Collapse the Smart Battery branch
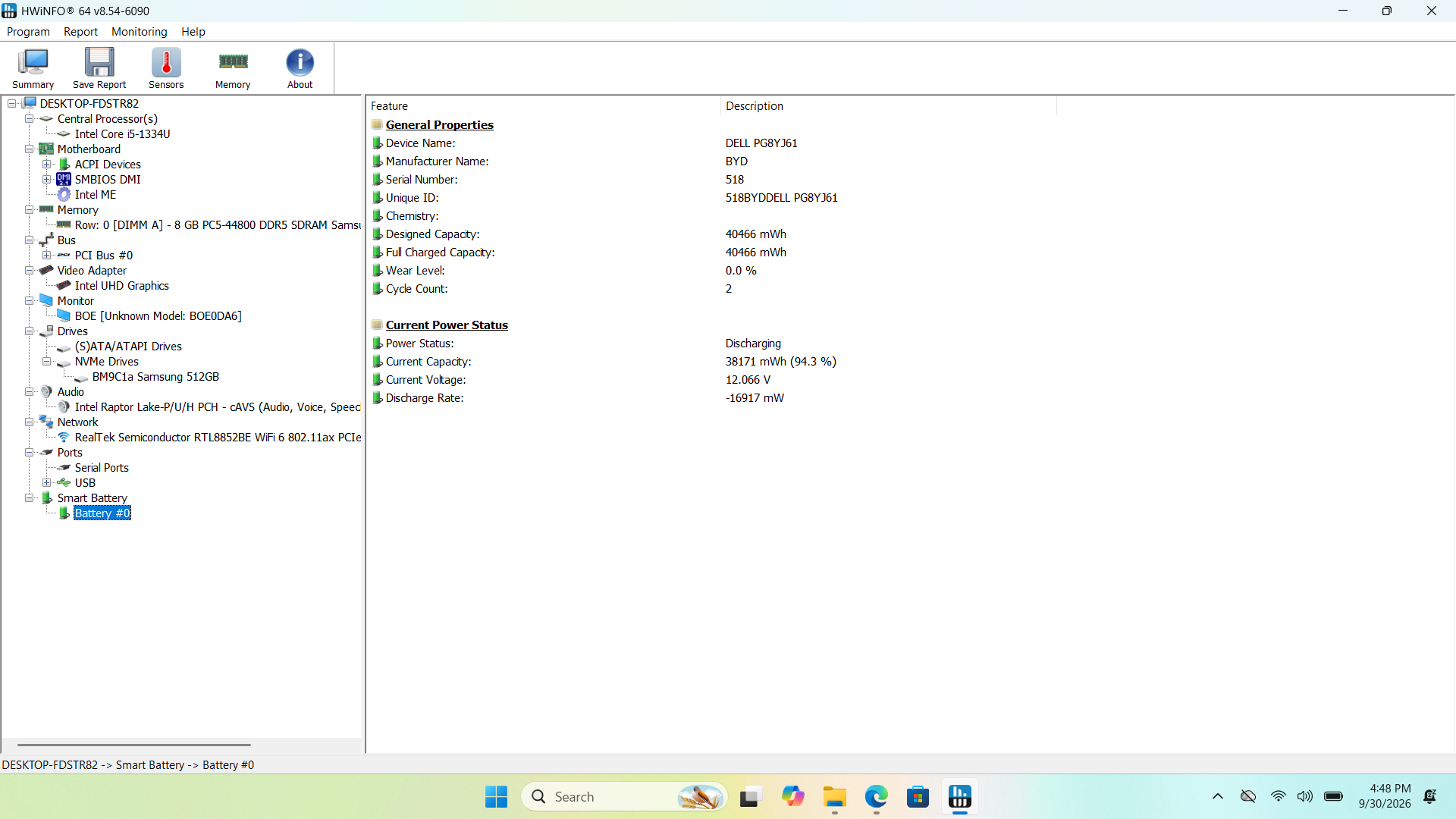1456x819 pixels. [29, 498]
